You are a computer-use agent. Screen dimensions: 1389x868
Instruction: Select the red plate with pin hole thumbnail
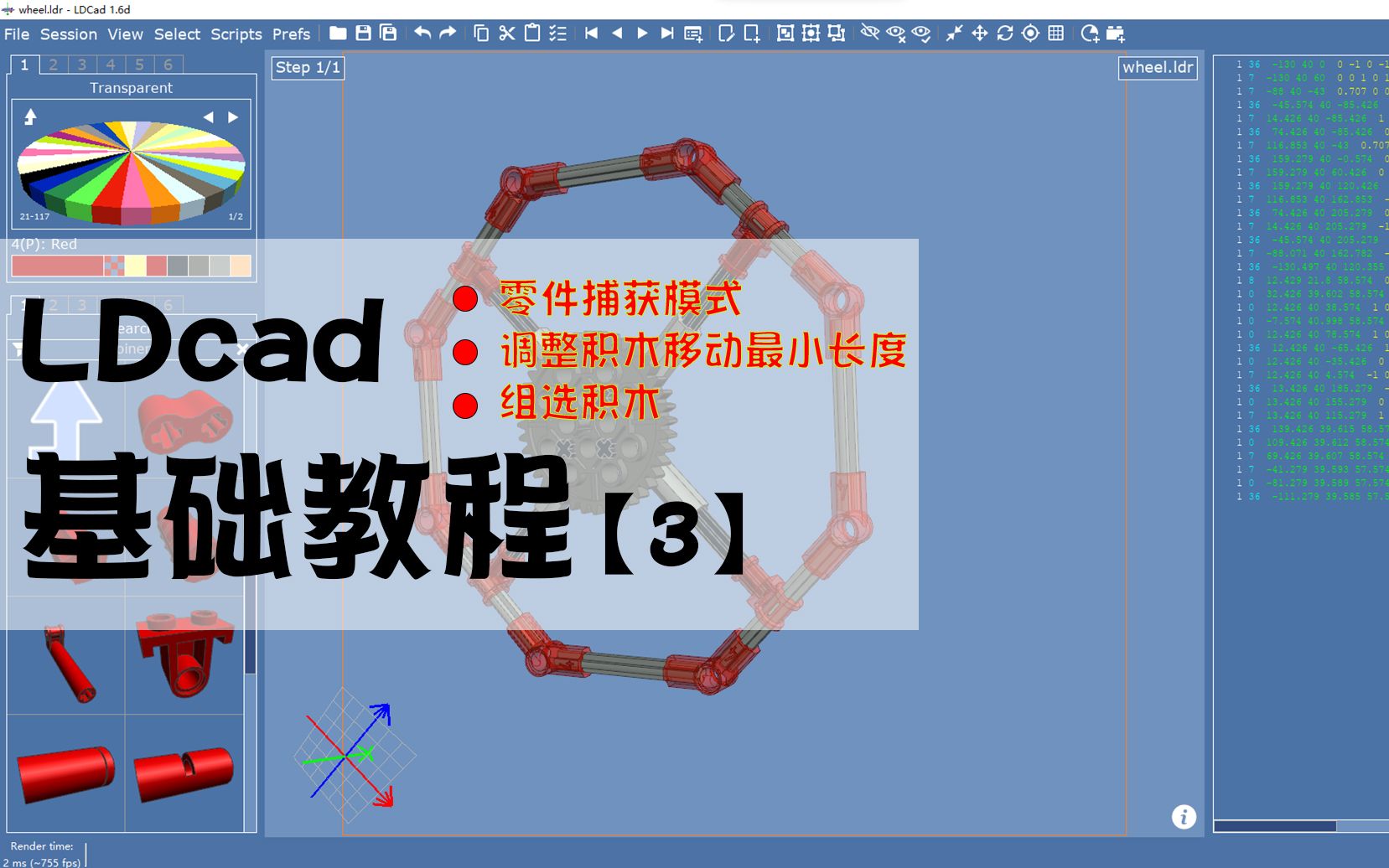click(x=184, y=654)
